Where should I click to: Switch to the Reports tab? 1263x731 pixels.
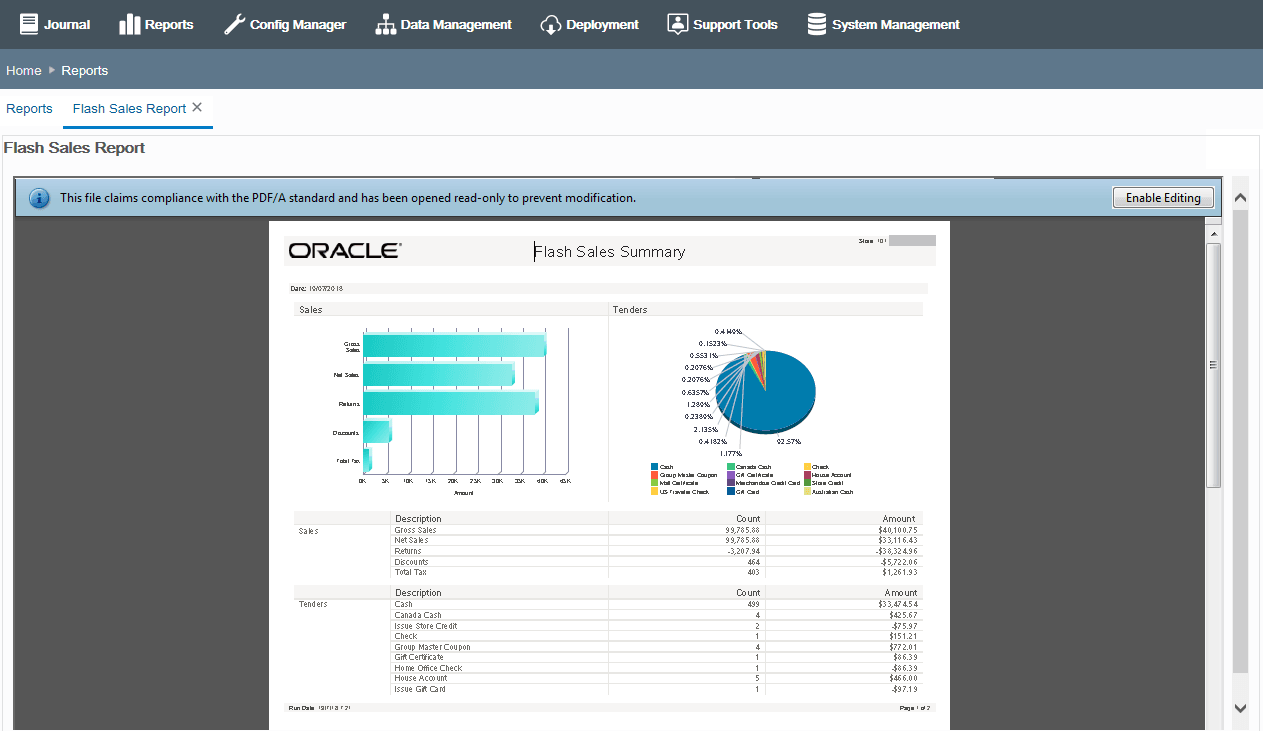point(29,108)
